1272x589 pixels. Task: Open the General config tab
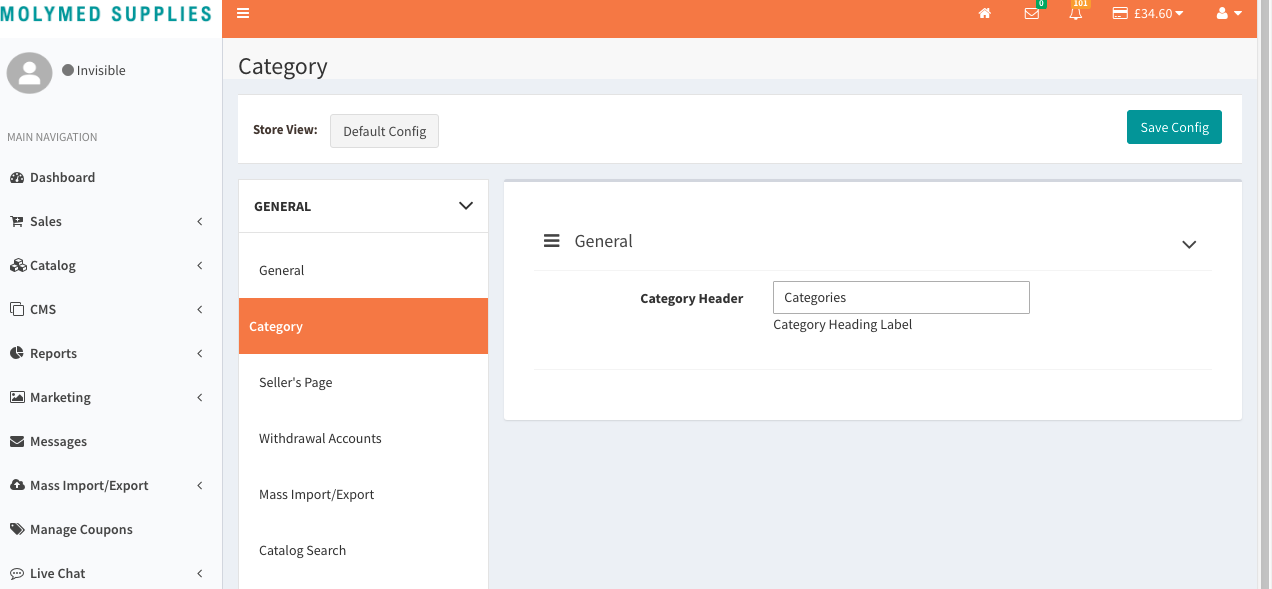coord(363,270)
